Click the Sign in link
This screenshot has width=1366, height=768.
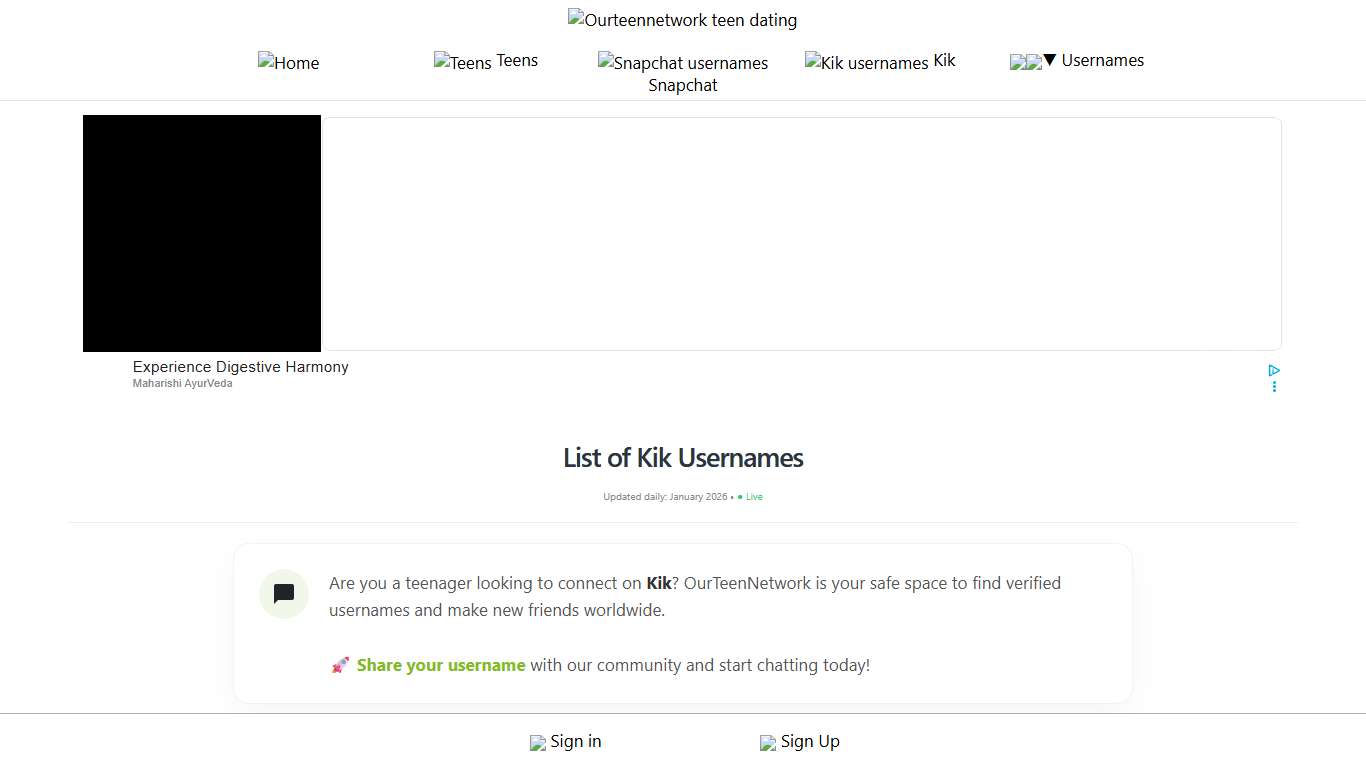(x=575, y=741)
